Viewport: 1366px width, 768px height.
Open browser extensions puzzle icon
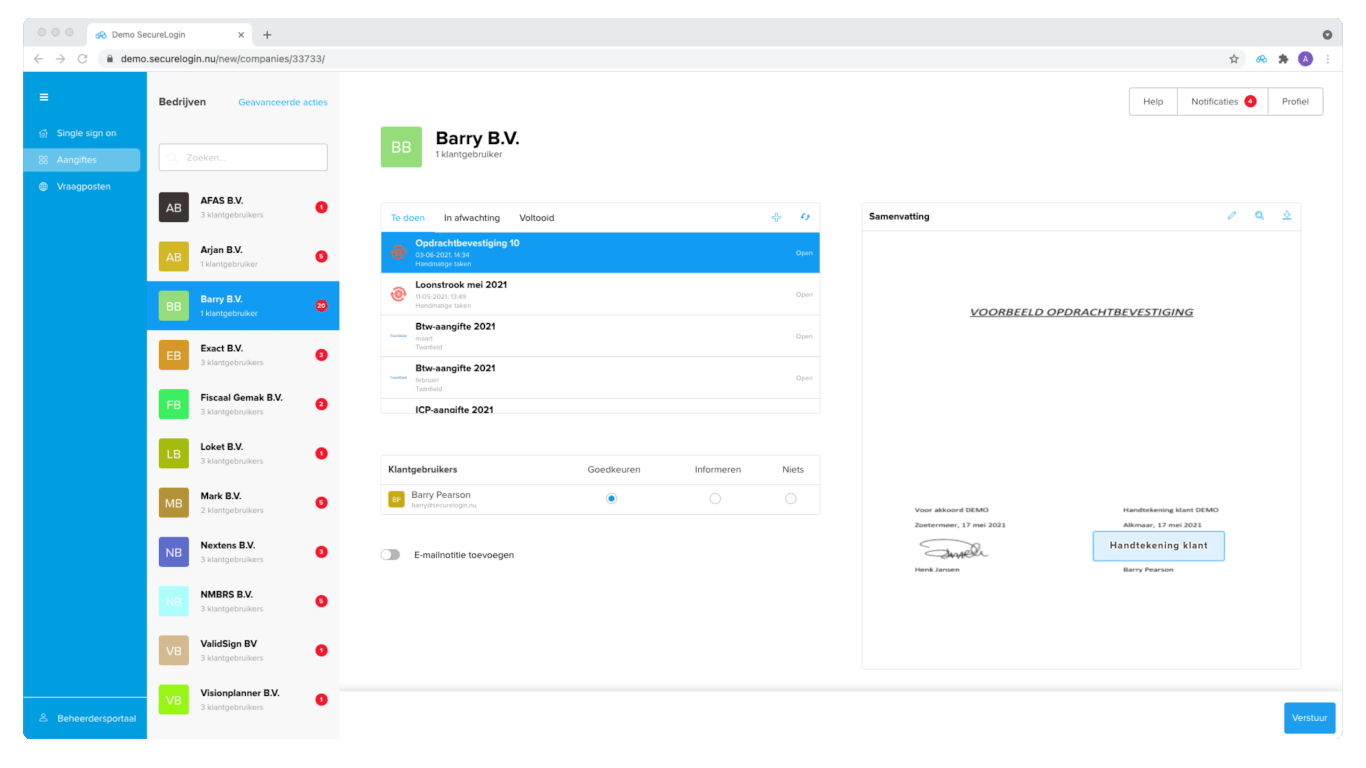(1283, 59)
